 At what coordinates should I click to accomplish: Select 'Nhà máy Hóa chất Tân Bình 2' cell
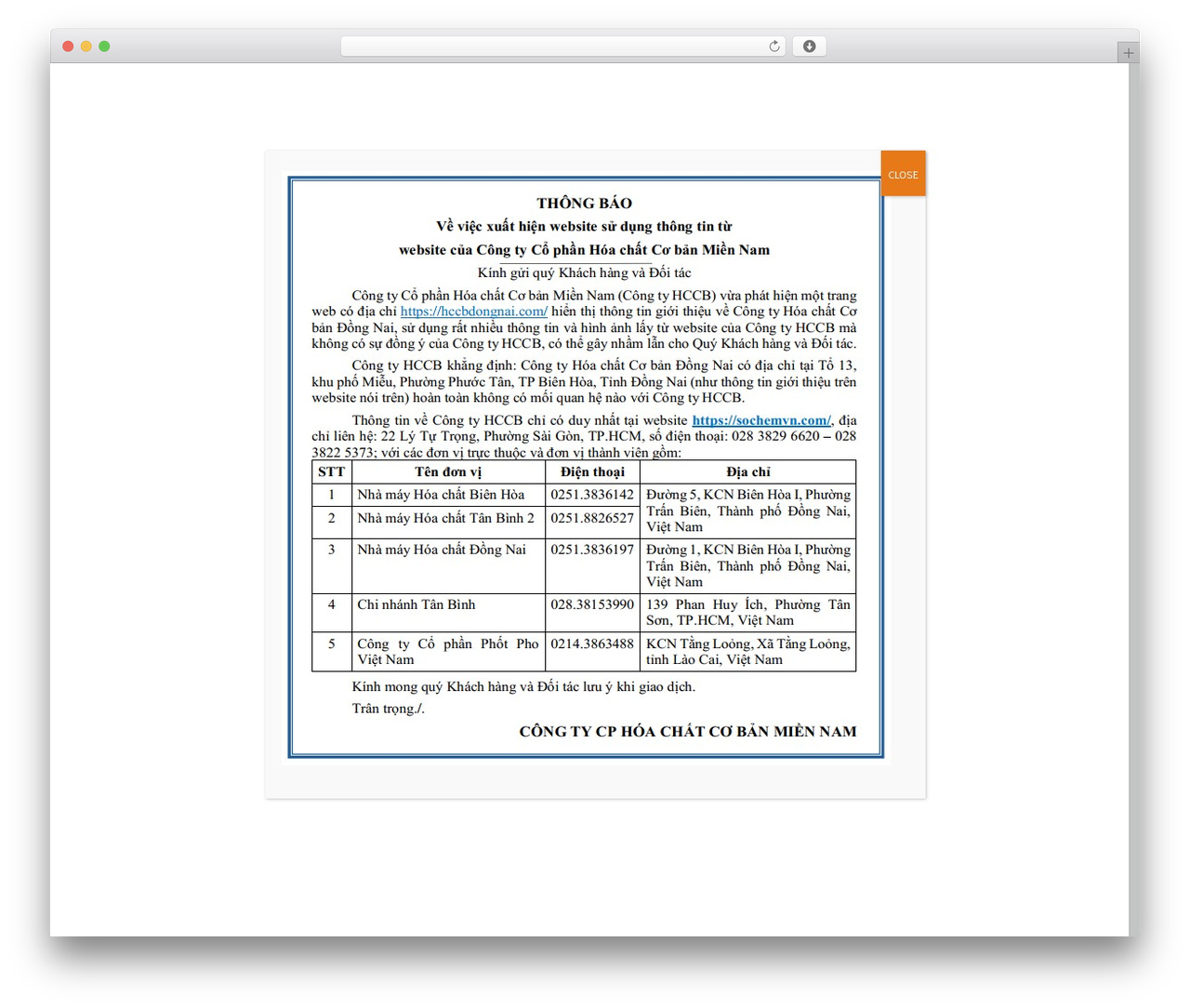coord(448,523)
